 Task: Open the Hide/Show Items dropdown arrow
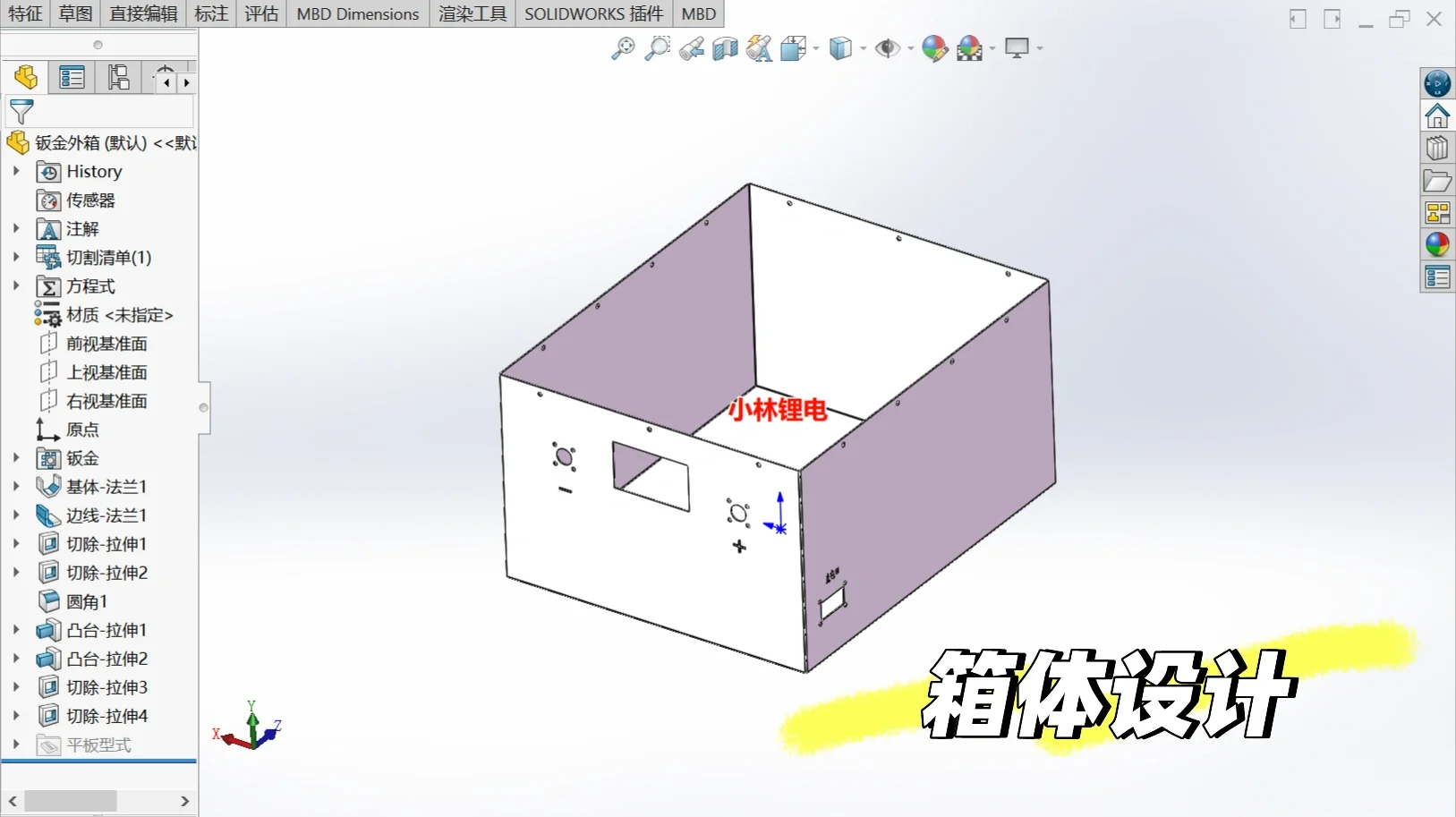(x=910, y=48)
